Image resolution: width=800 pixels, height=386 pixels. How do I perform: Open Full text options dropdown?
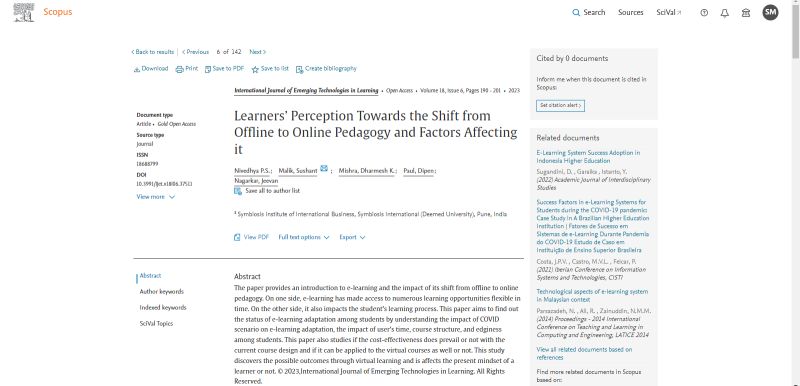tap(304, 237)
